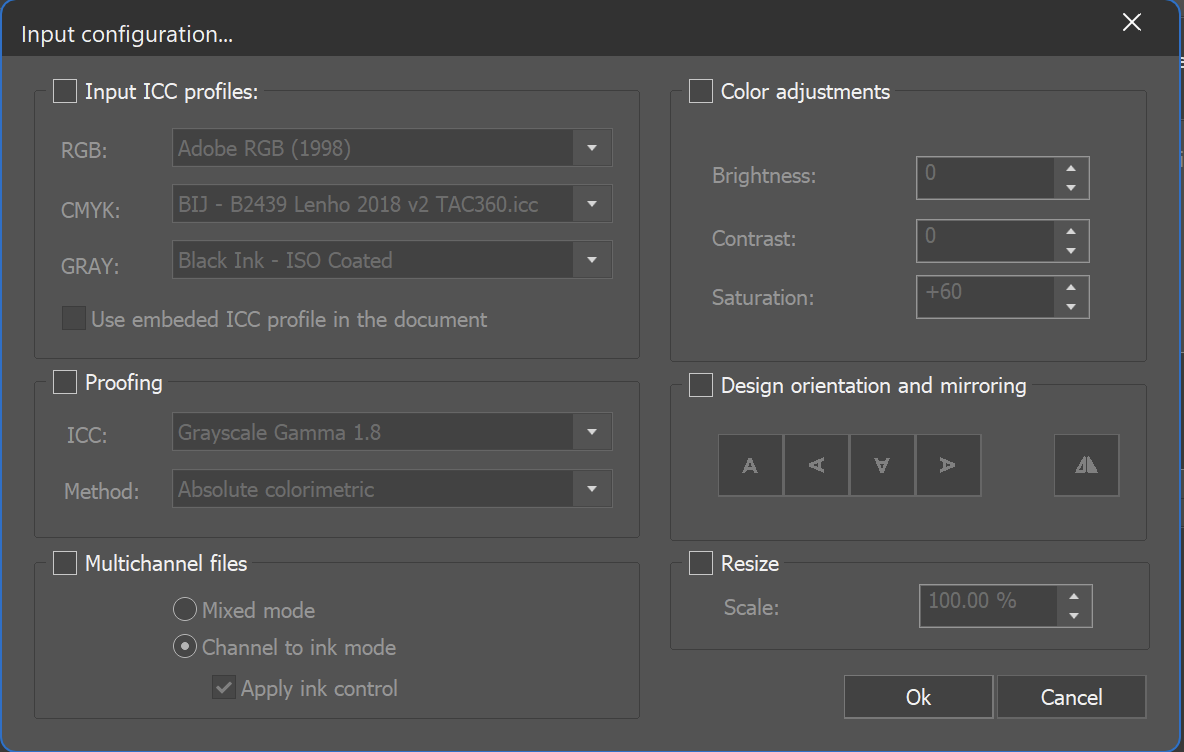This screenshot has width=1184, height=752.
Task: Check Use embeded ICC profile in document
Action: tap(74, 318)
